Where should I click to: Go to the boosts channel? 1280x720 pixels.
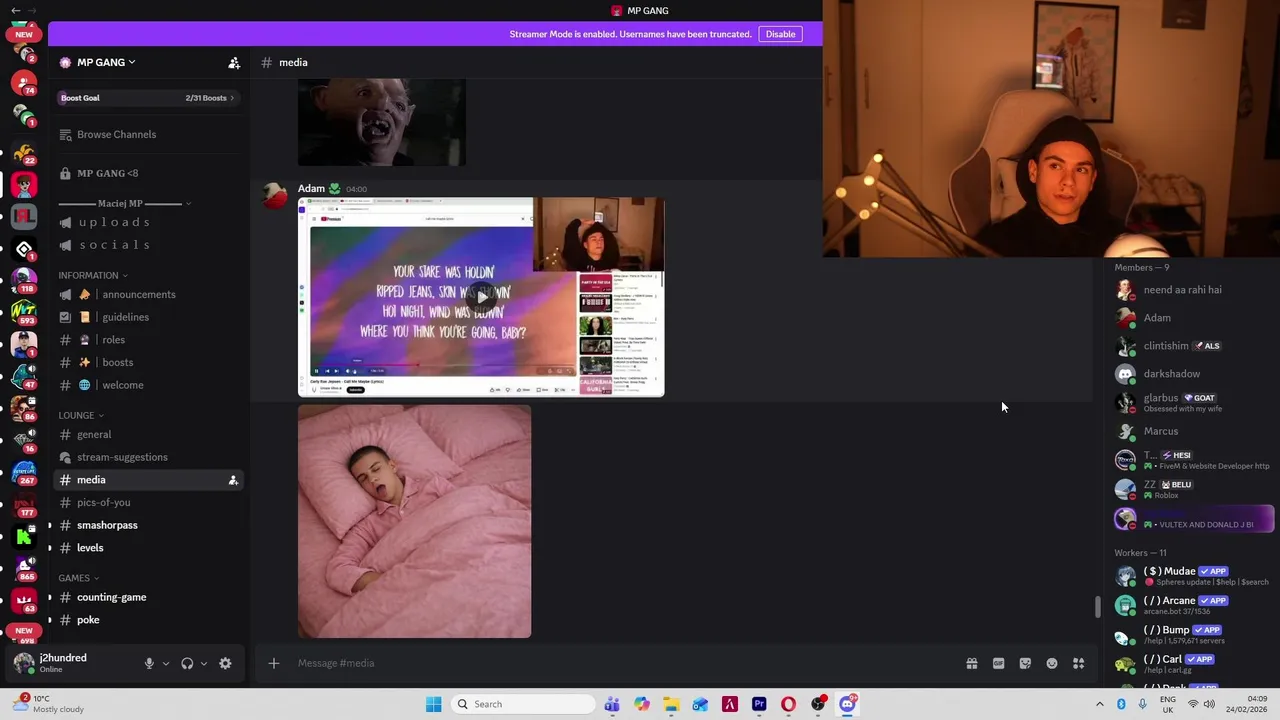pyautogui.click(x=147, y=362)
